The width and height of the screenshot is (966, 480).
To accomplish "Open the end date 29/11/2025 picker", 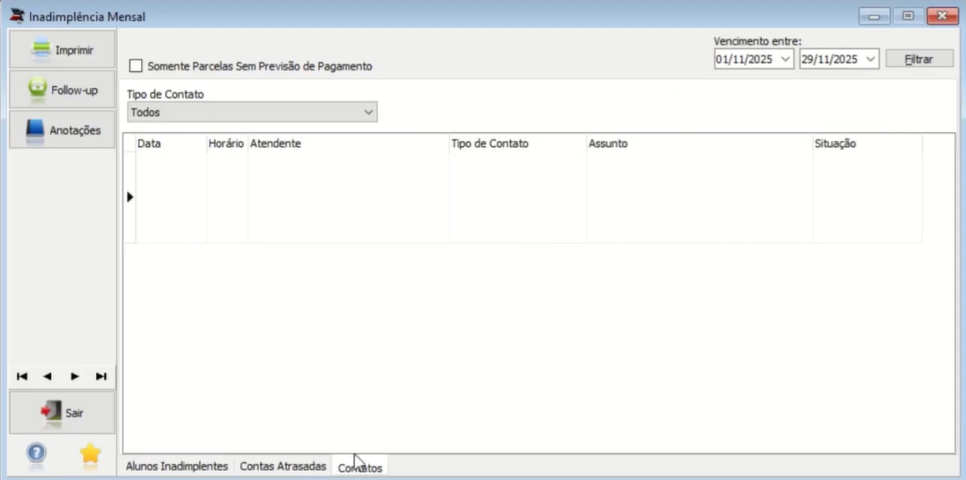I will [871, 59].
